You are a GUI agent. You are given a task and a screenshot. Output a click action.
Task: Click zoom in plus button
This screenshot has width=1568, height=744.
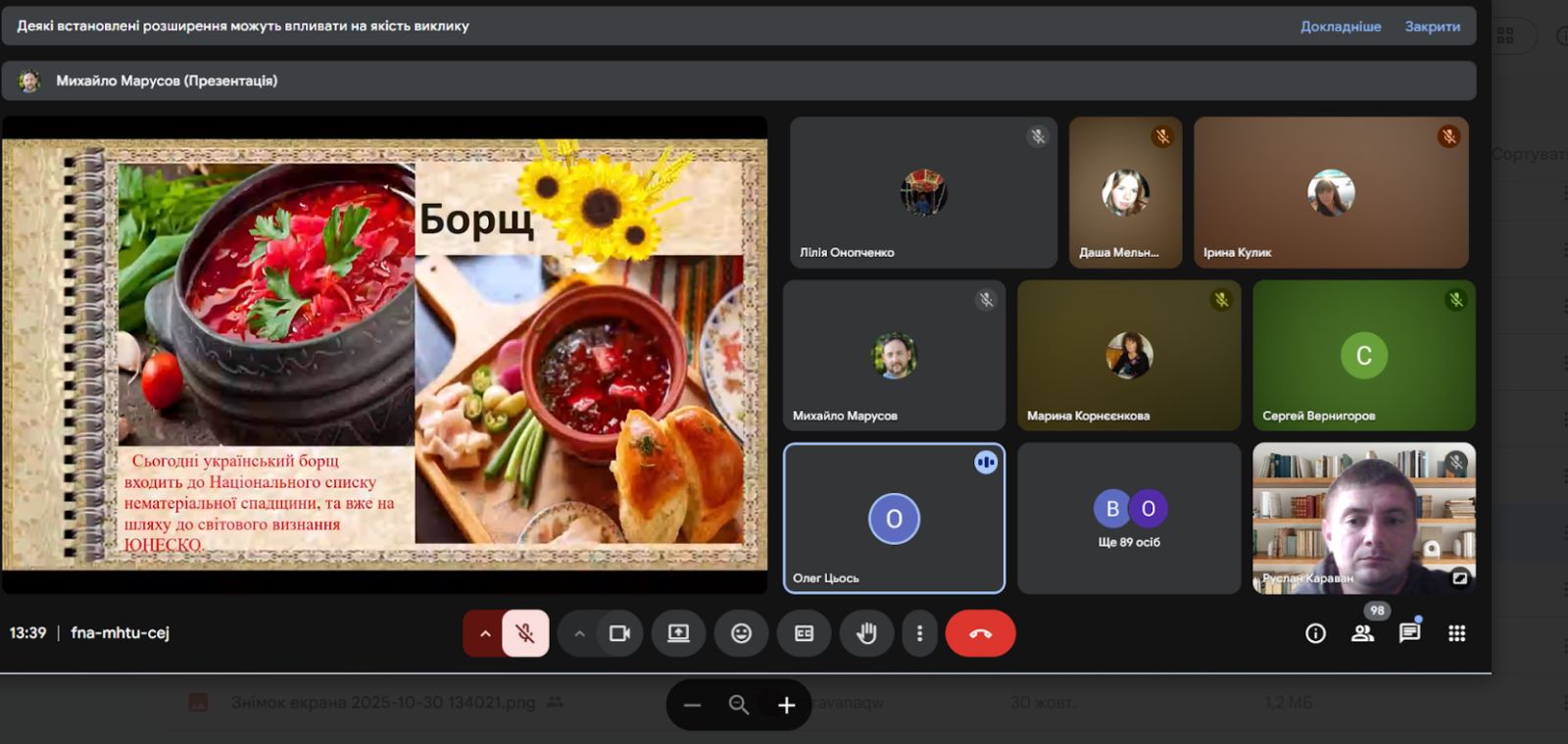pyautogui.click(x=786, y=705)
